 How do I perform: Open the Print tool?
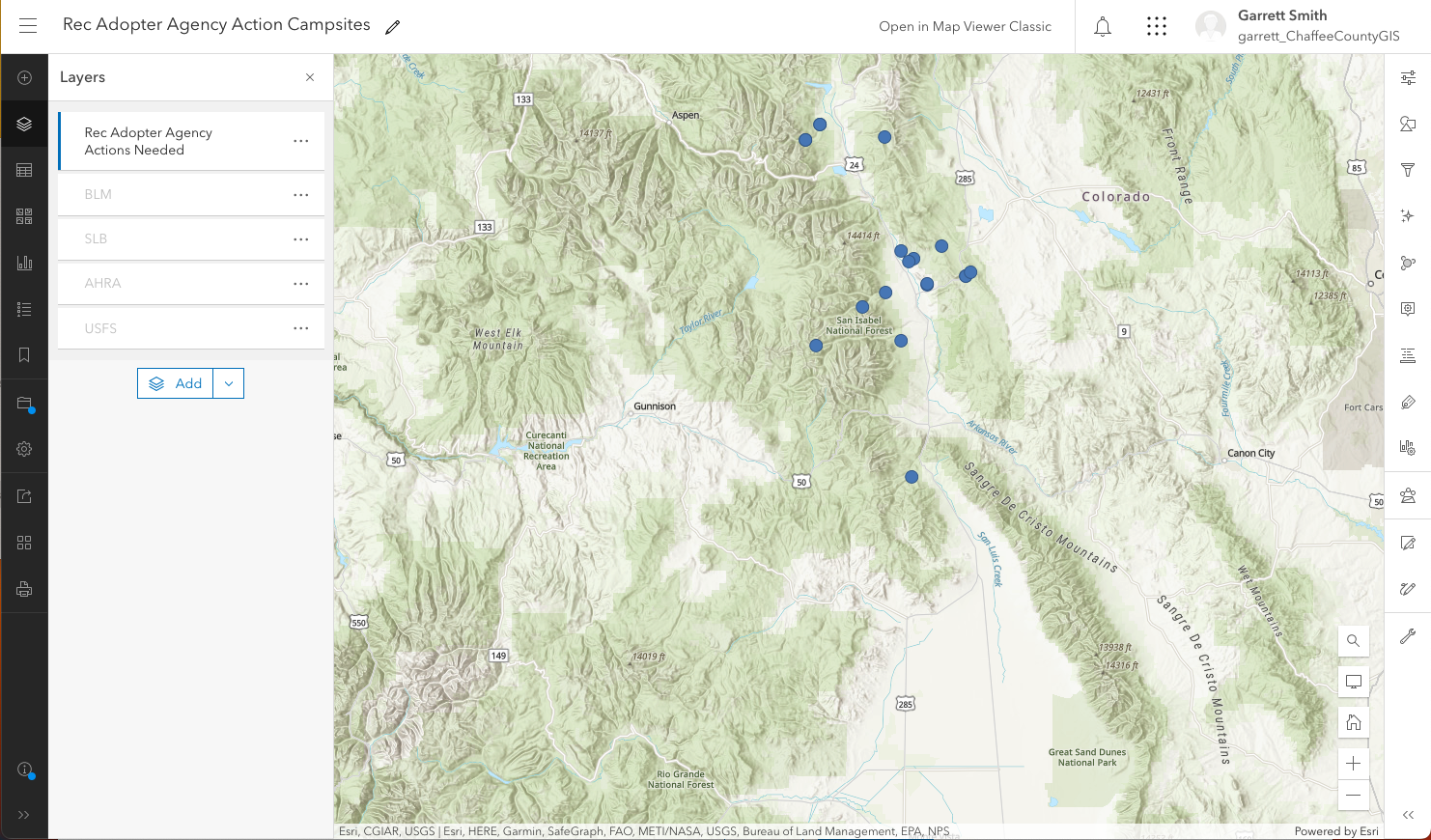point(24,588)
